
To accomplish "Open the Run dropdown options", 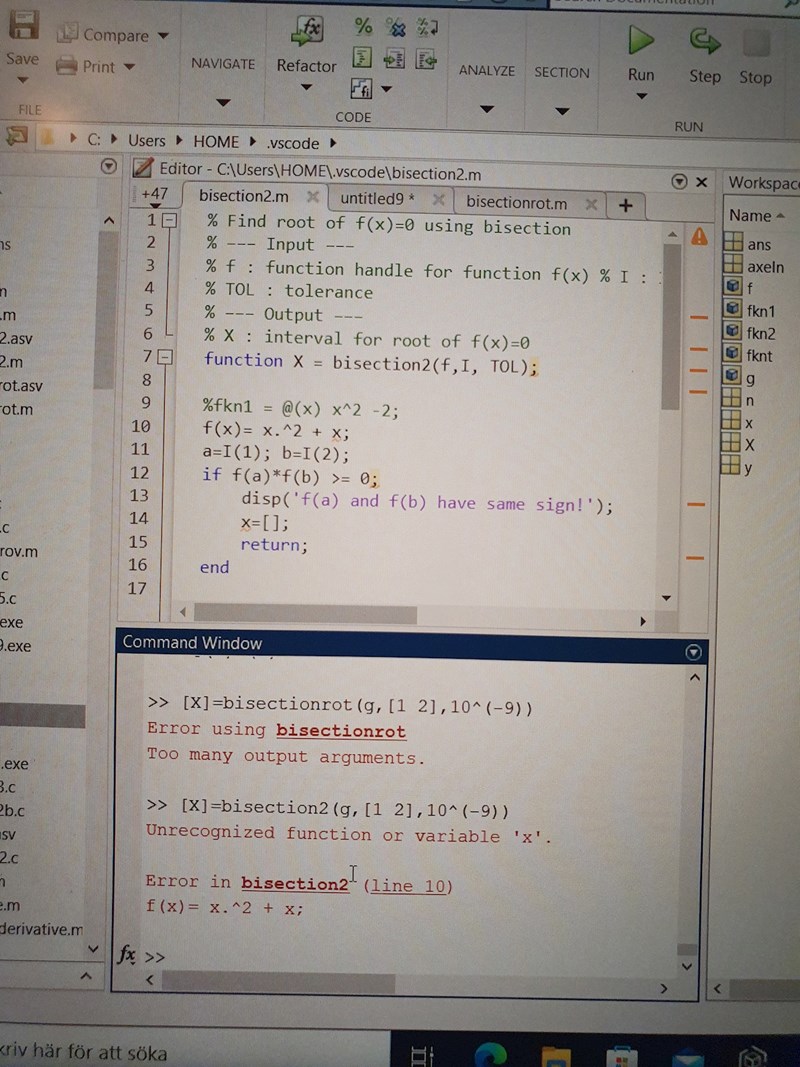I will tap(641, 93).
